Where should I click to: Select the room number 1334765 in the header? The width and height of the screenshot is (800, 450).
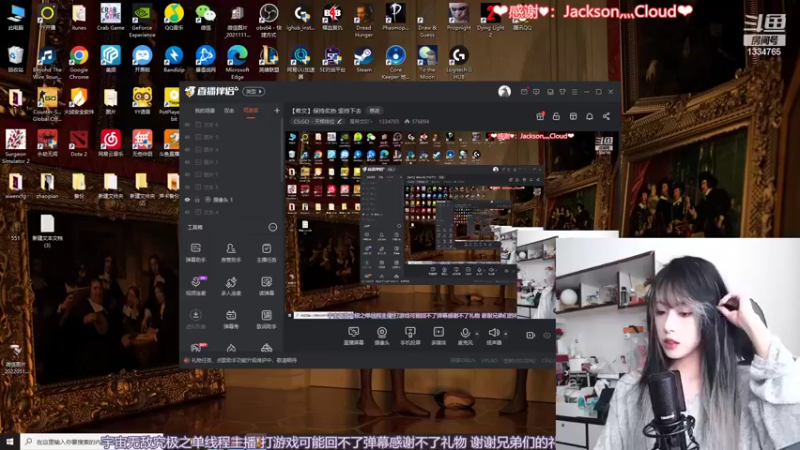pos(389,121)
